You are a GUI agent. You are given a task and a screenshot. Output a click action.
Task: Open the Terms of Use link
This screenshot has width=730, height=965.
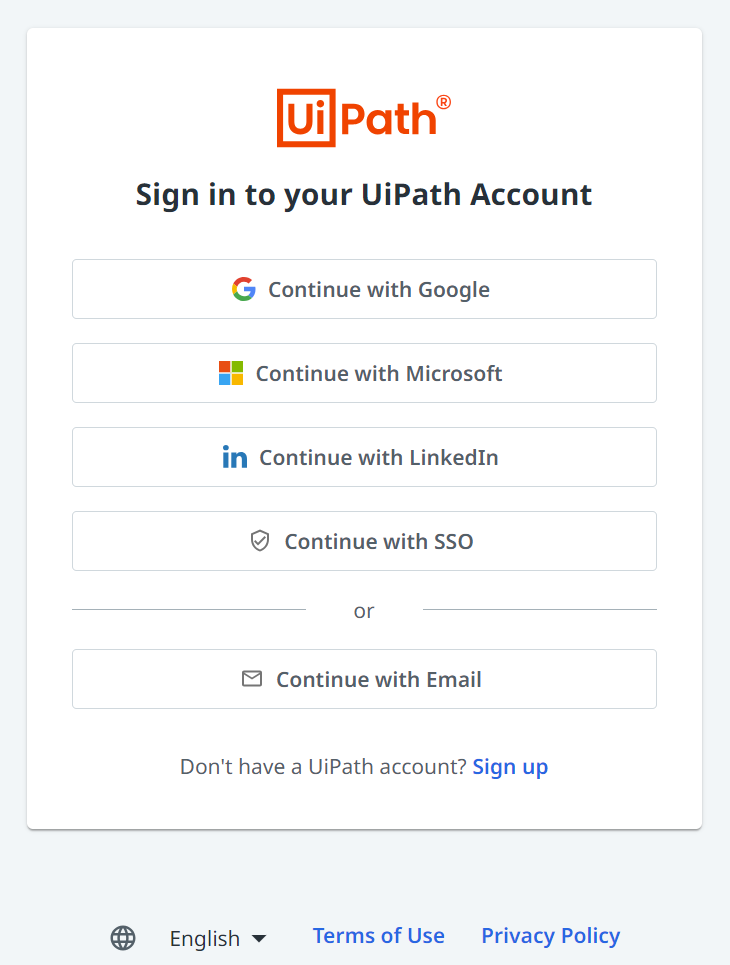pos(378,936)
